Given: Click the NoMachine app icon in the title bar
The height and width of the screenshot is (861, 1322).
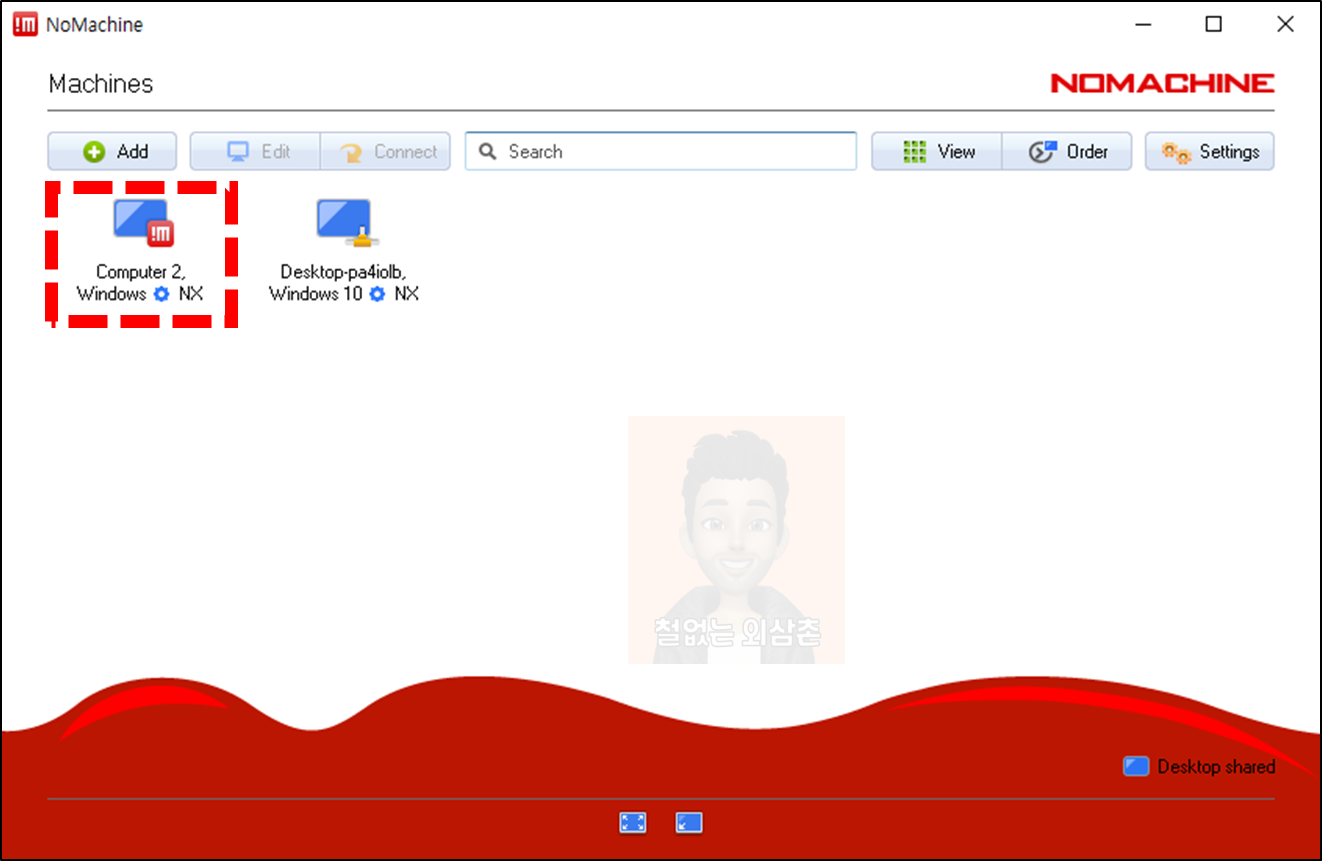Looking at the screenshot, I should coord(25,25).
